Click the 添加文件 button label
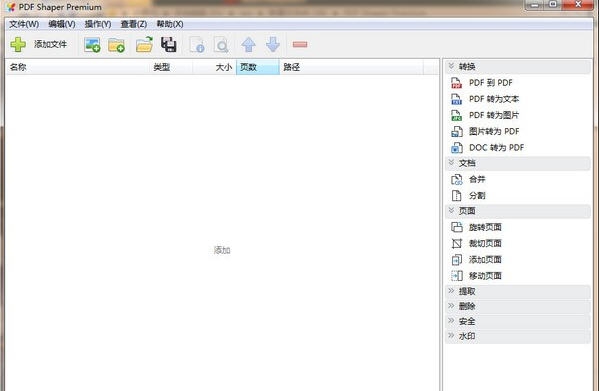Screen dimensions: 600x391 coord(50,44)
